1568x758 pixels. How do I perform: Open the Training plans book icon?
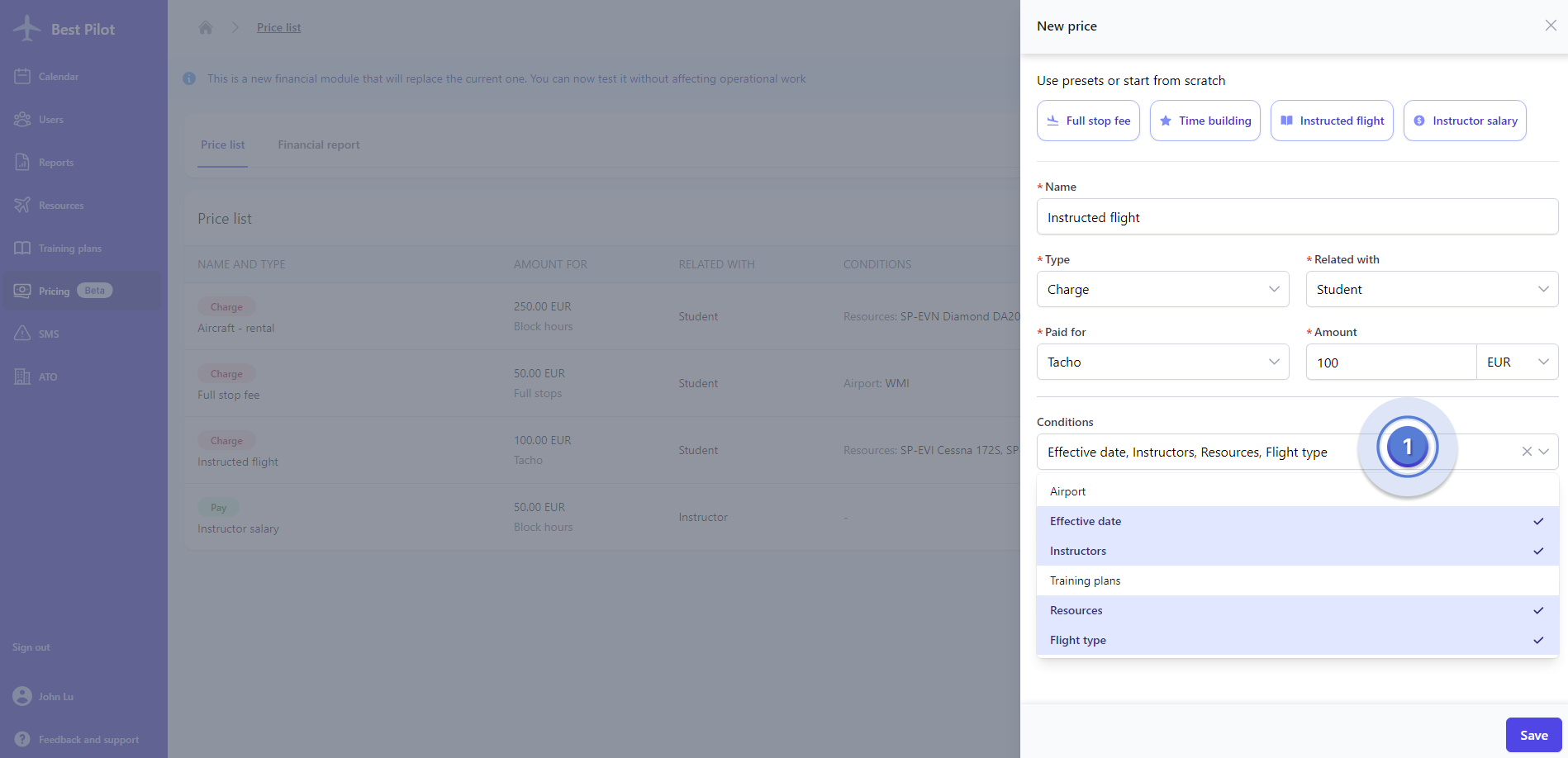22,248
